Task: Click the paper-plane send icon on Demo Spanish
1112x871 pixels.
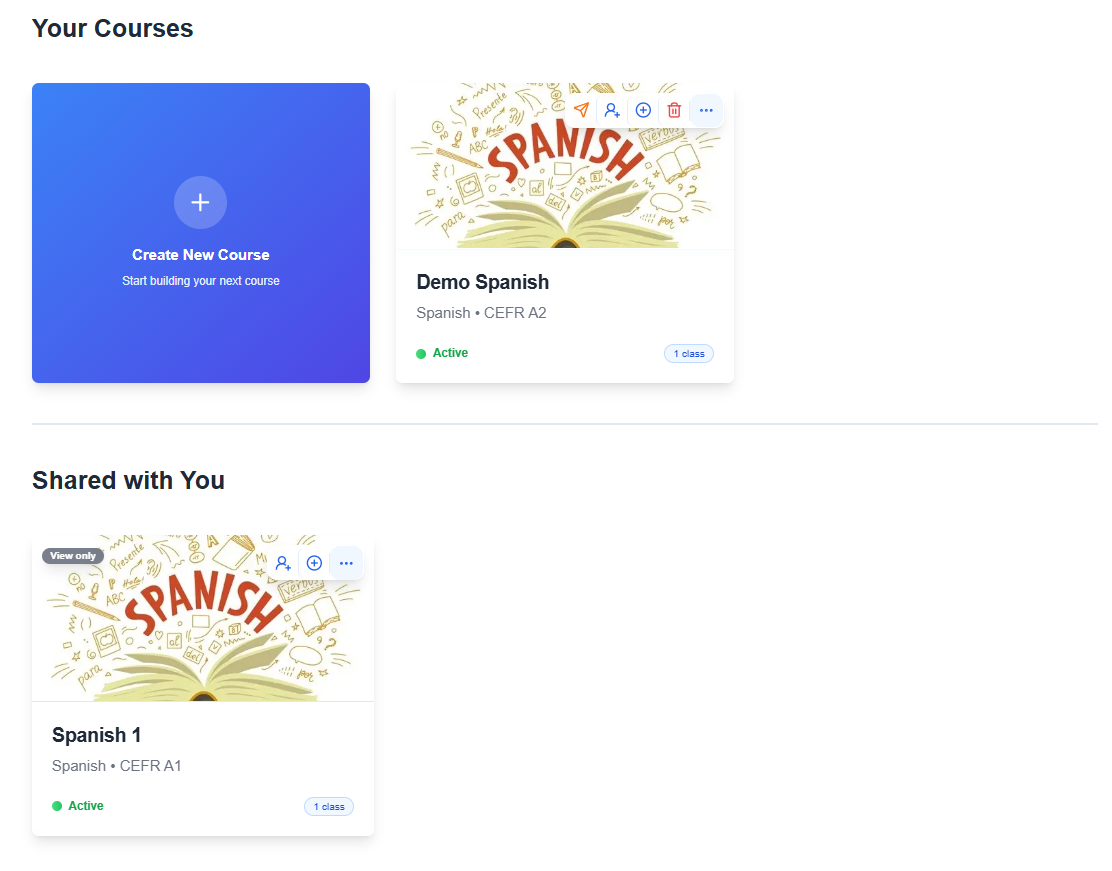Action: click(x=582, y=110)
